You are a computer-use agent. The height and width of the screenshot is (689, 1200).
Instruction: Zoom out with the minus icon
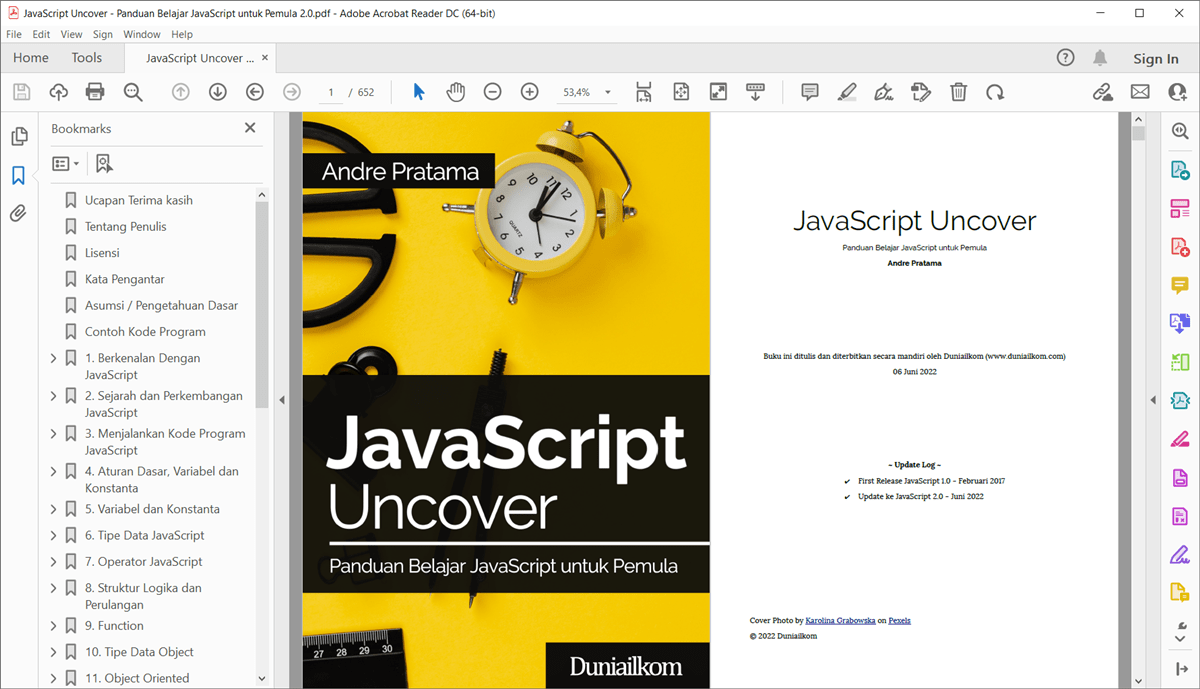click(x=492, y=92)
